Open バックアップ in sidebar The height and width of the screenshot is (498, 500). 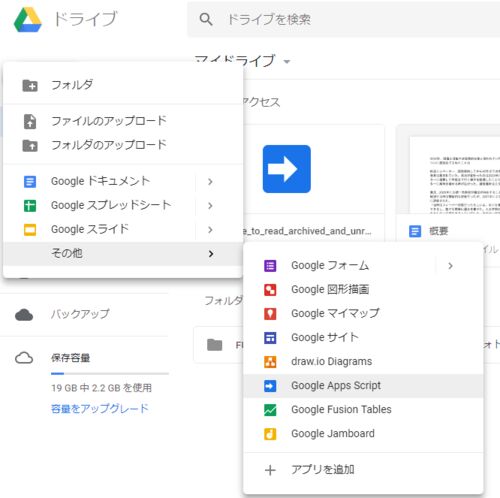[x=80, y=314]
